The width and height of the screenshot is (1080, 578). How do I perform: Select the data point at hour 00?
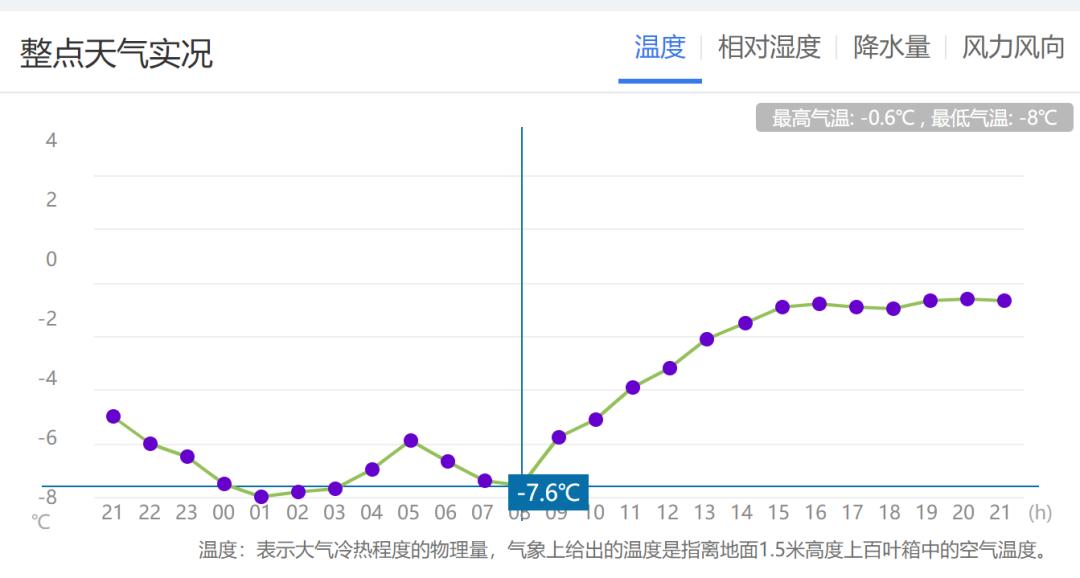224,484
